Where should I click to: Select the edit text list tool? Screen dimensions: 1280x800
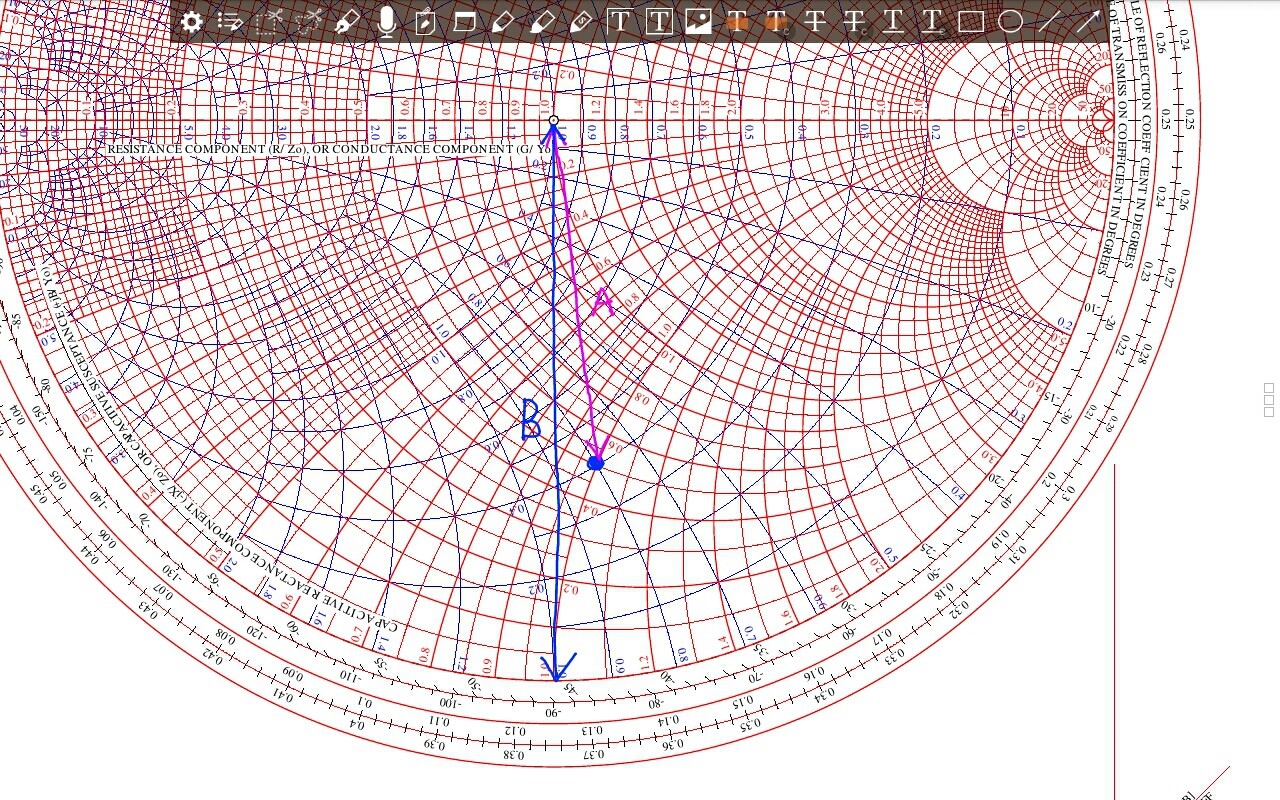click(x=230, y=21)
